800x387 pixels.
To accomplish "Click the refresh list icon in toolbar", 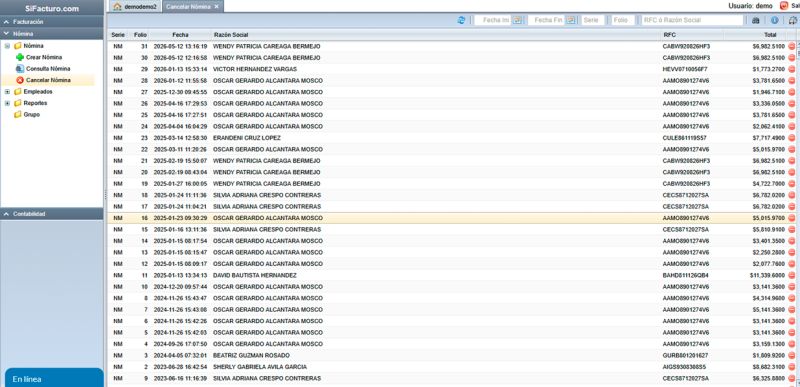I will 461,20.
